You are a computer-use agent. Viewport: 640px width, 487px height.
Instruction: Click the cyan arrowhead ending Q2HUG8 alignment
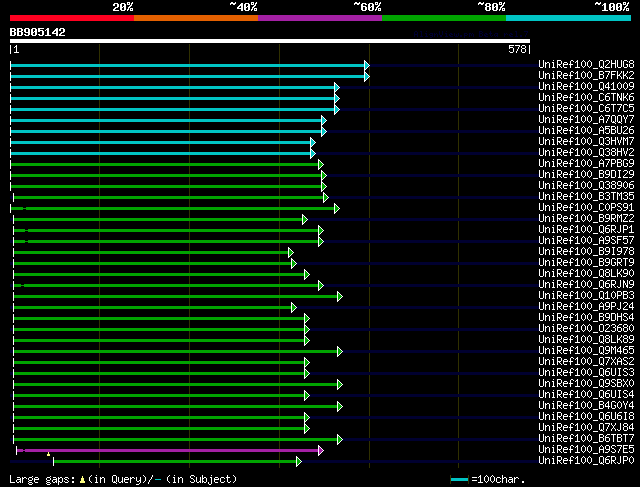tap(367, 65)
